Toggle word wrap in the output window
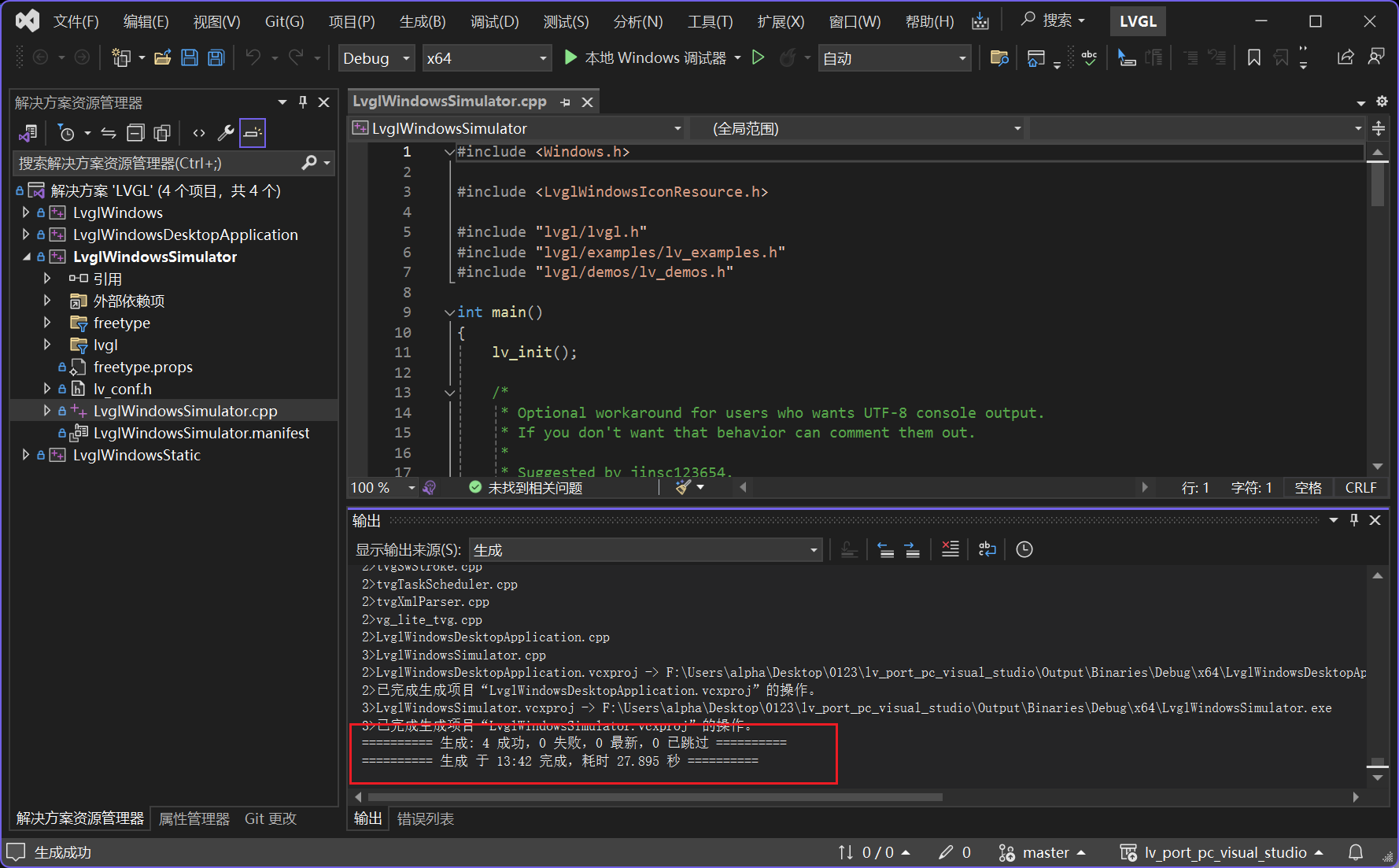The height and width of the screenshot is (868, 1399). 987,549
